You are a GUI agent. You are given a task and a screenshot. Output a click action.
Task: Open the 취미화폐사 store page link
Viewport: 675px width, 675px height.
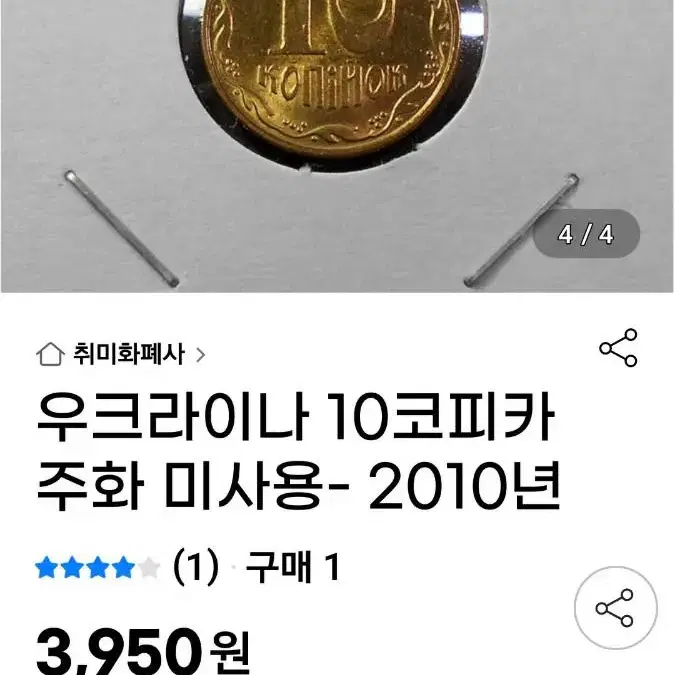click(x=129, y=354)
